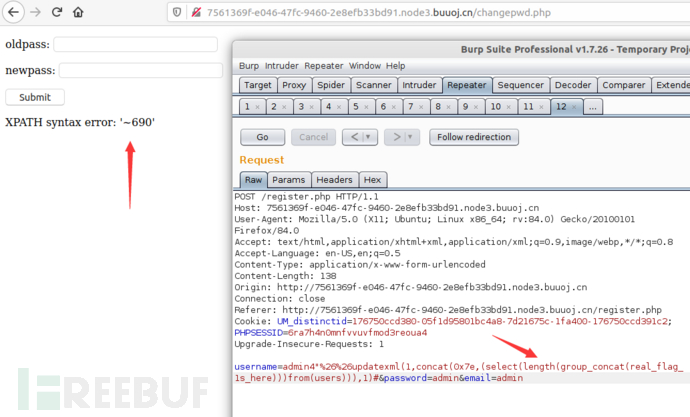The height and width of the screenshot is (417, 690).
Task: Open the Intruder menu in menu bar
Action: [282, 66]
